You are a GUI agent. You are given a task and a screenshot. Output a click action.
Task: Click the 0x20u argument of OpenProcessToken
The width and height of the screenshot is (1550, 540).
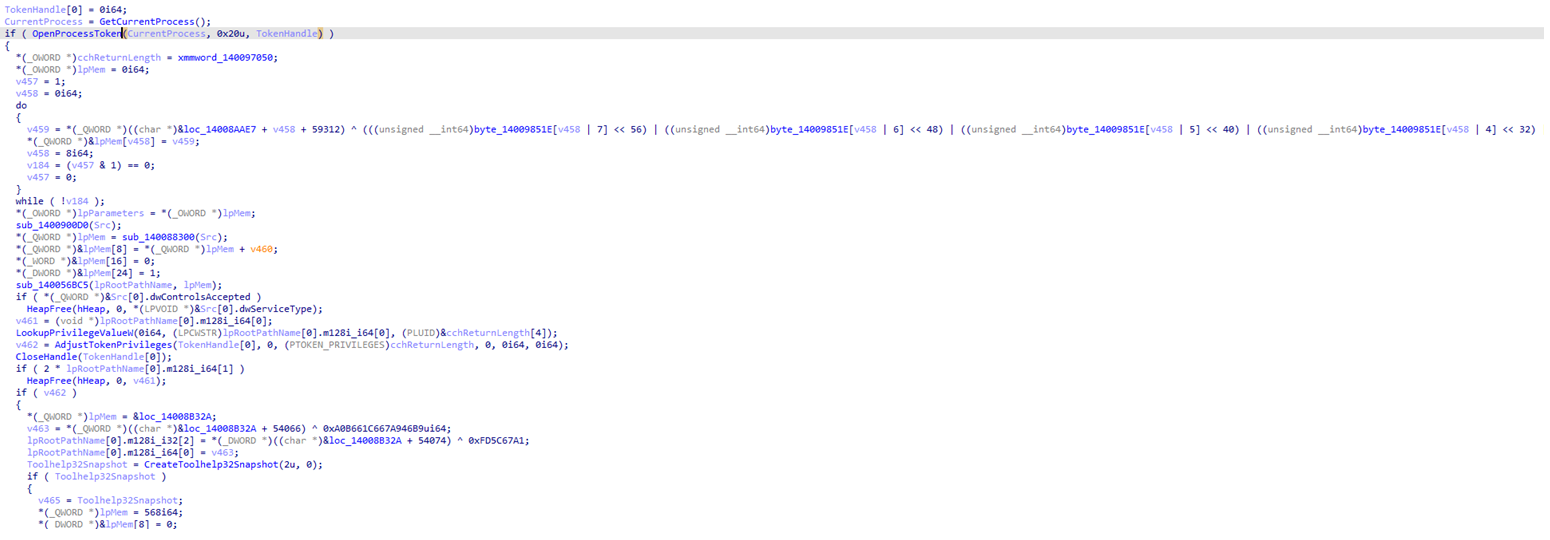(x=229, y=33)
